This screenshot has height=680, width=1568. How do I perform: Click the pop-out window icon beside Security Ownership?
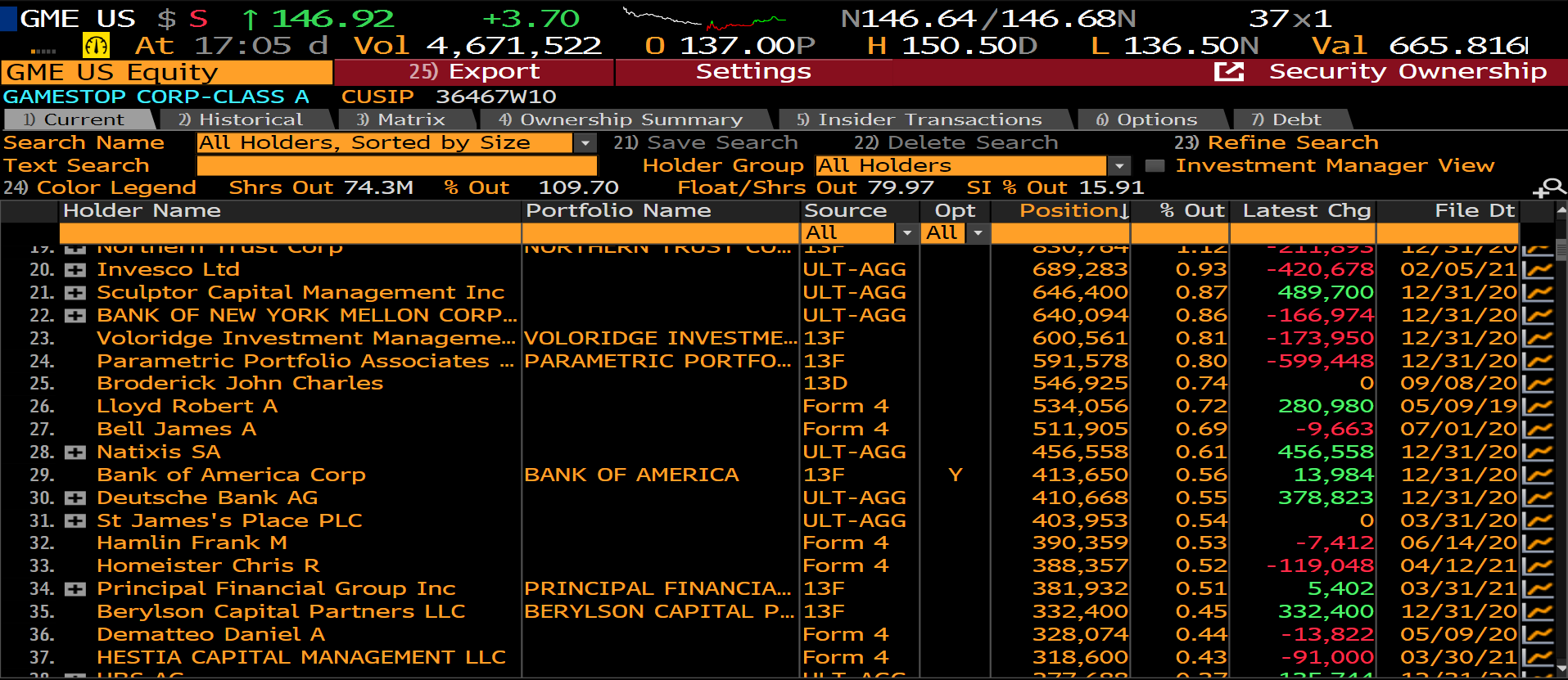tap(1228, 72)
